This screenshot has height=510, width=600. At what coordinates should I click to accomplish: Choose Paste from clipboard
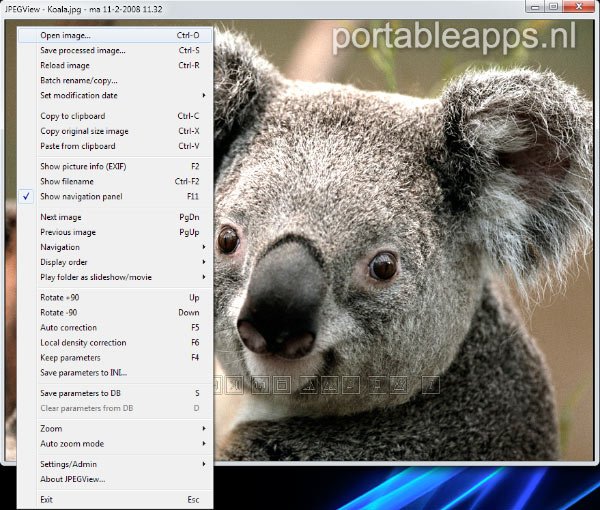point(115,146)
